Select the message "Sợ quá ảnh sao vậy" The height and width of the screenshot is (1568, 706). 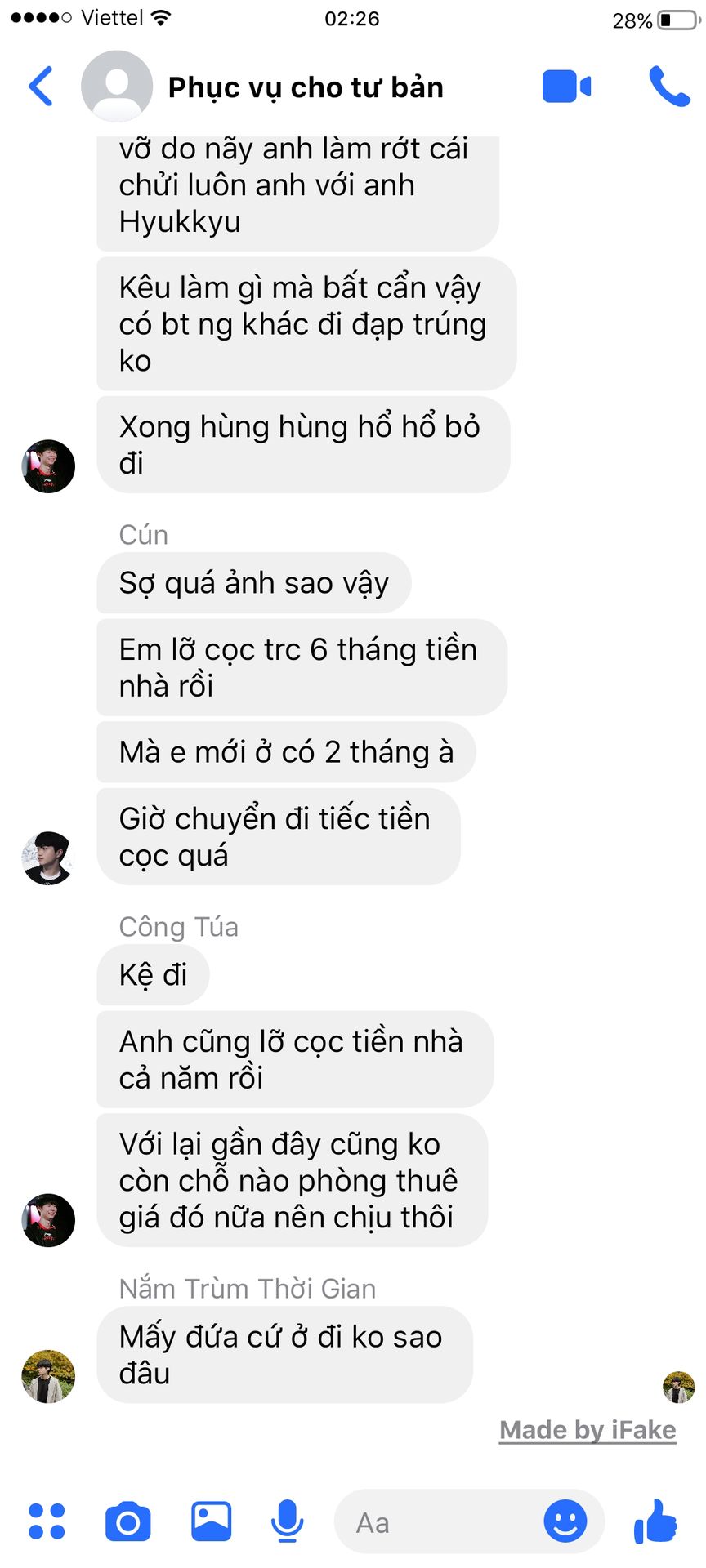tap(253, 583)
